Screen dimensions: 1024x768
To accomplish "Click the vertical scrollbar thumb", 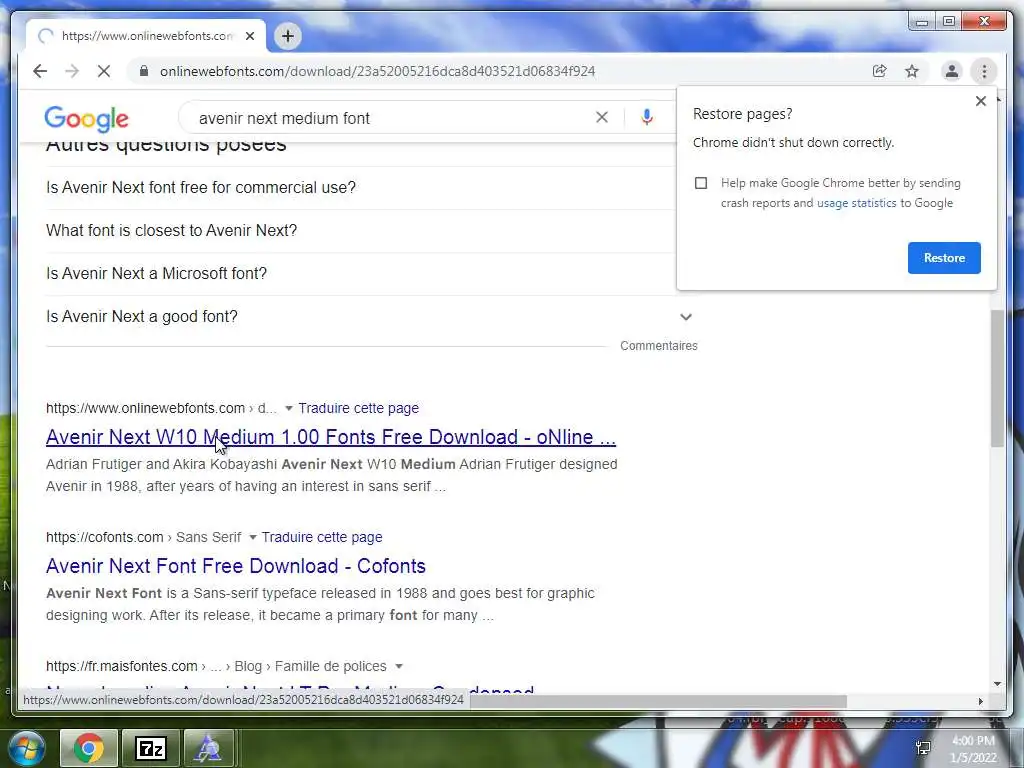I will click(997, 379).
